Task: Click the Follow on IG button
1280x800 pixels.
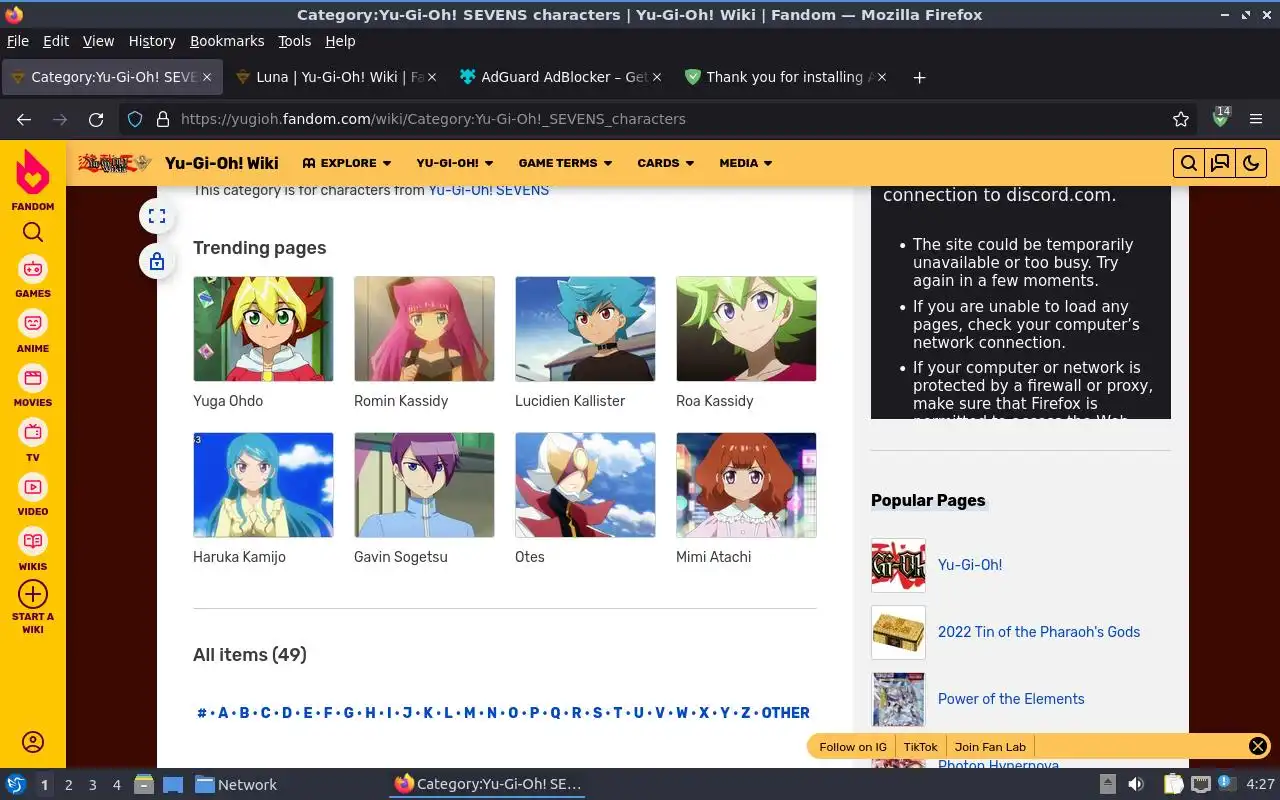Action: click(853, 747)
